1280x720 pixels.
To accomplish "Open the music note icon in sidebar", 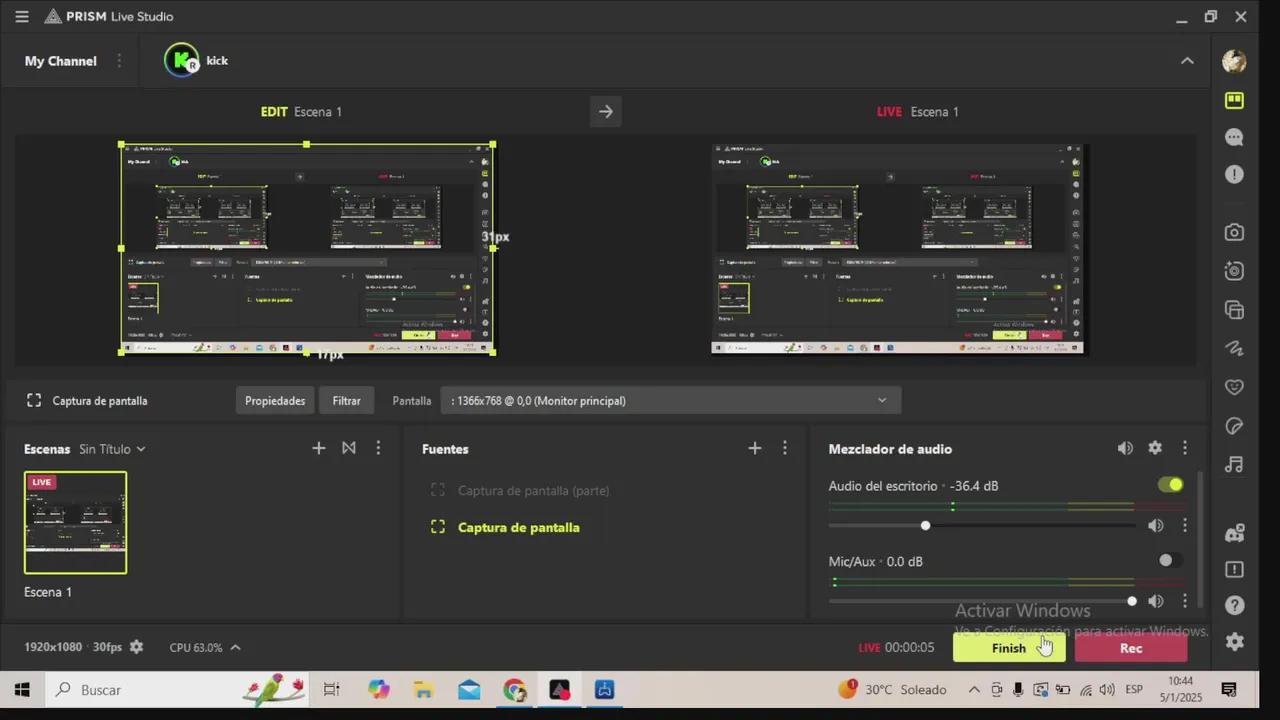I will click(x=1234, y=464).
